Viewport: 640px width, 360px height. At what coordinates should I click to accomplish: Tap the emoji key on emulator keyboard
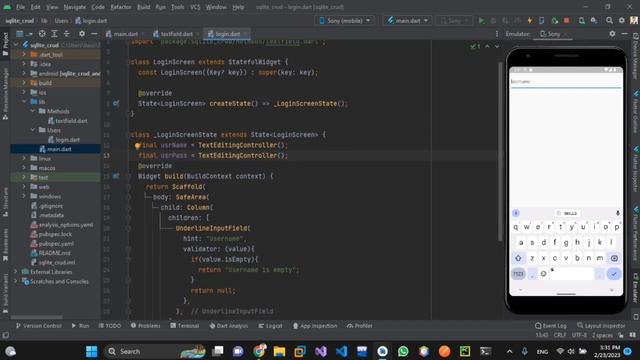(543, 274)
